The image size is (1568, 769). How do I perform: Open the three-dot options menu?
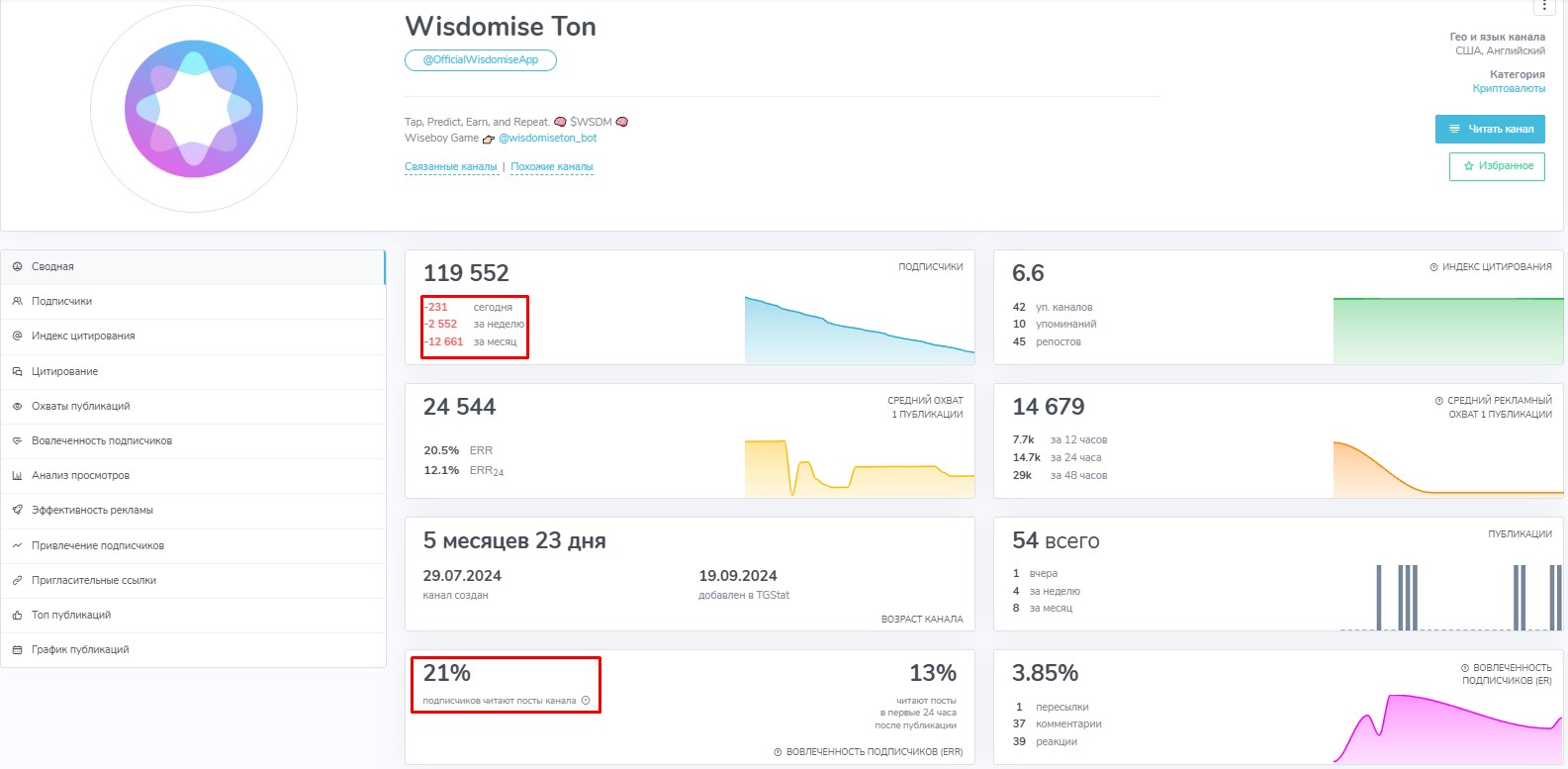pos(1544,6)
